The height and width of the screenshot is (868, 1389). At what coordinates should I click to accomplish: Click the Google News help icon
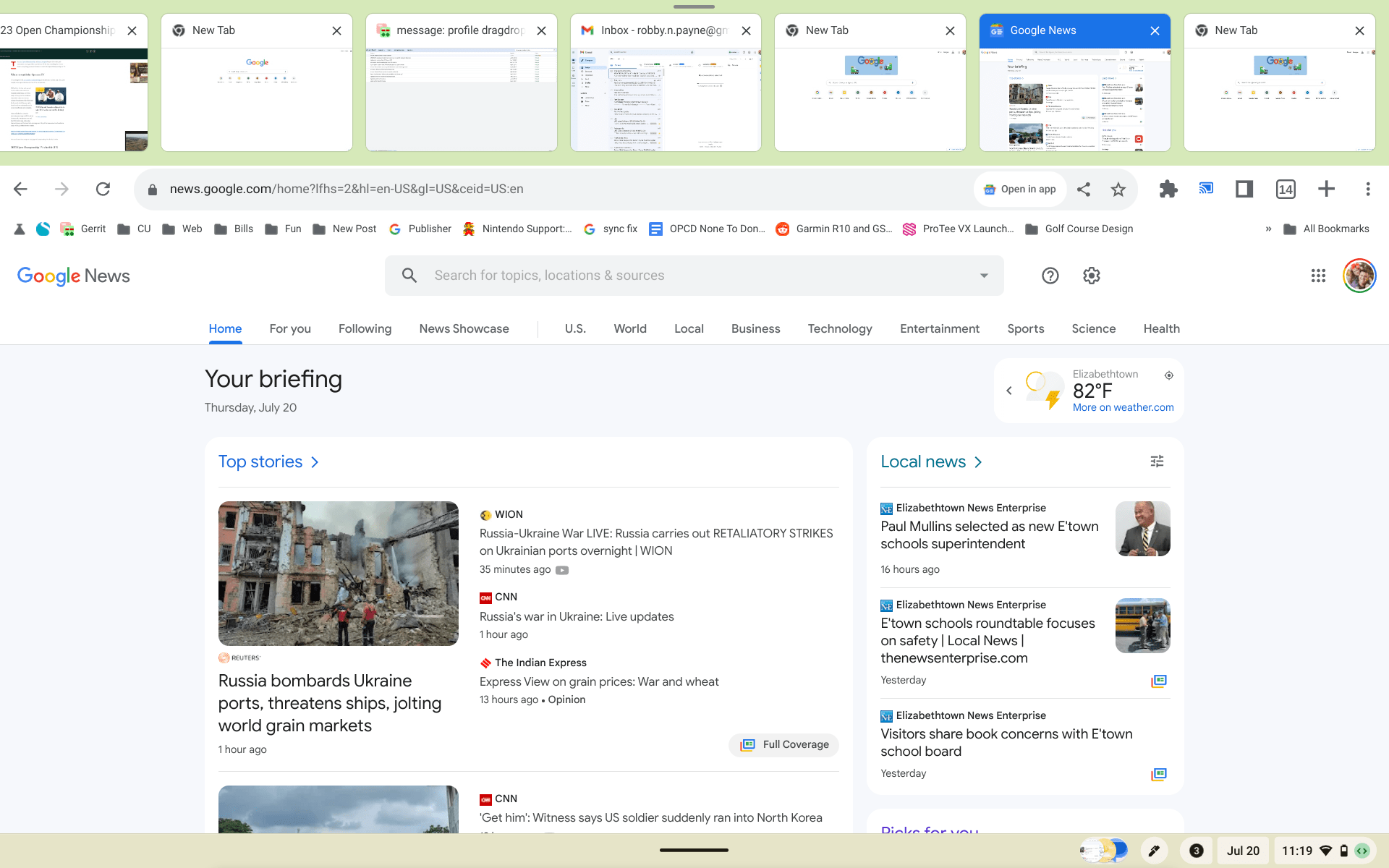(x=1050, y=276)
